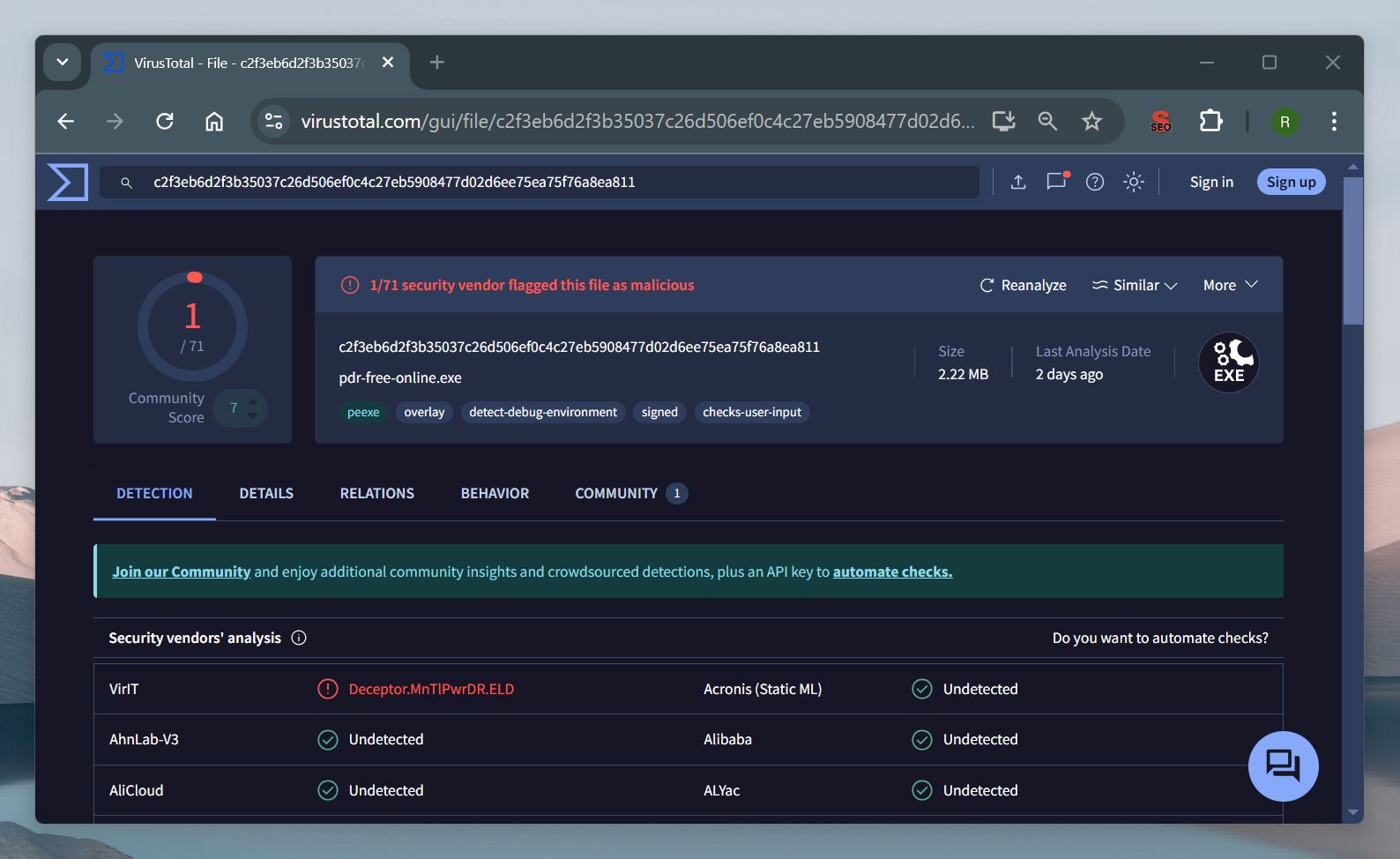Click the VirIT malicious alert icon
Image resolution: width=1400 pixels, height=859 pixels.
tap(328, 689)
